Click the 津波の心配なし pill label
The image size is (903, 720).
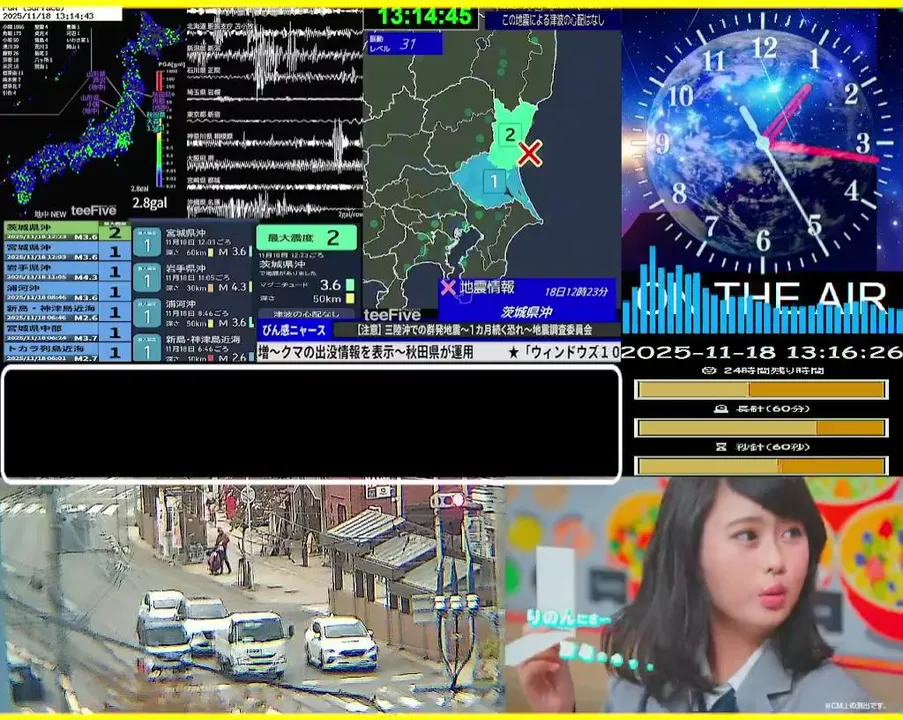click(306, 314)
